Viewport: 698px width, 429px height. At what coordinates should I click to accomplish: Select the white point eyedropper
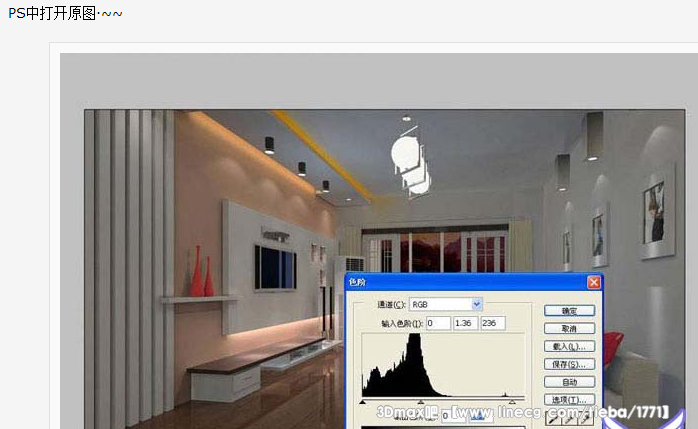pyautogui.click(x=585, y=419)
